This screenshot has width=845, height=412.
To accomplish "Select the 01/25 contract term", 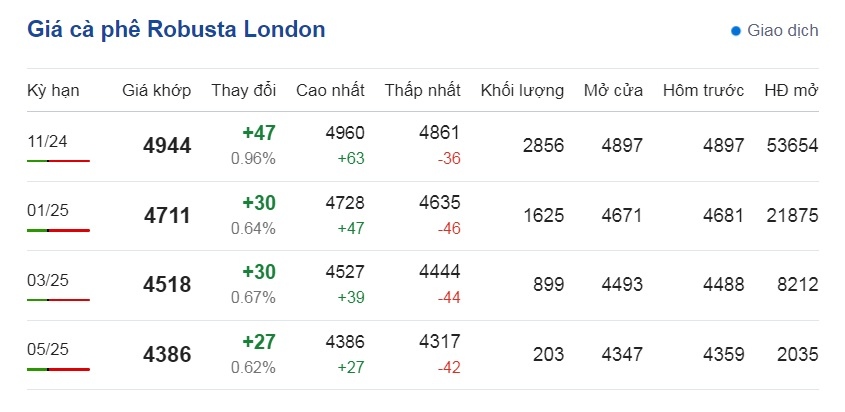I will coord(47,211).
